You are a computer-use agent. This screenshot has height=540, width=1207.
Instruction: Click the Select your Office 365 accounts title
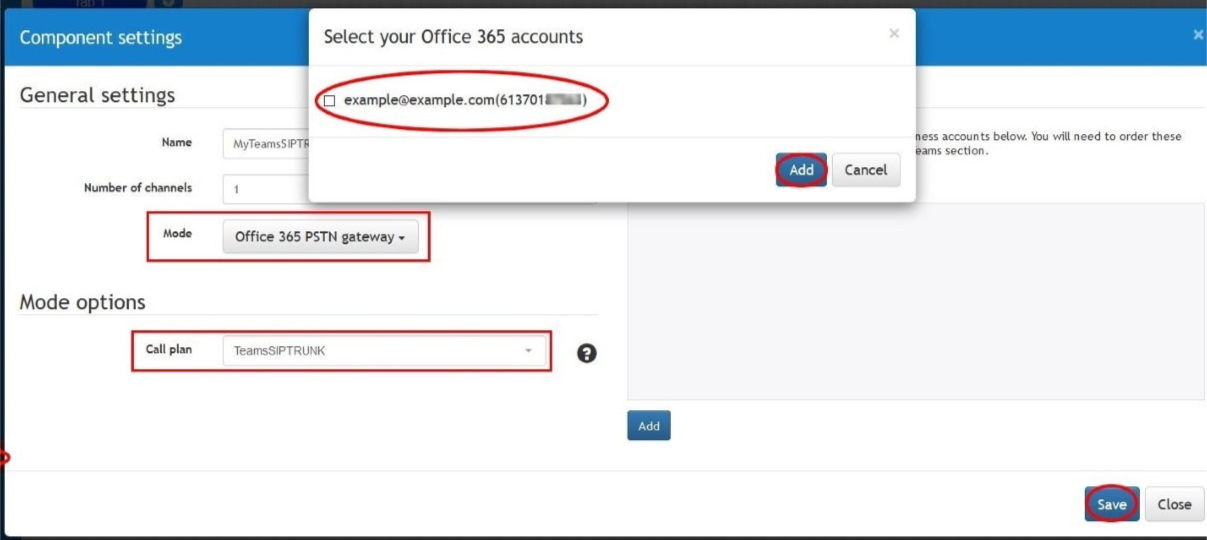coord(453,37)
